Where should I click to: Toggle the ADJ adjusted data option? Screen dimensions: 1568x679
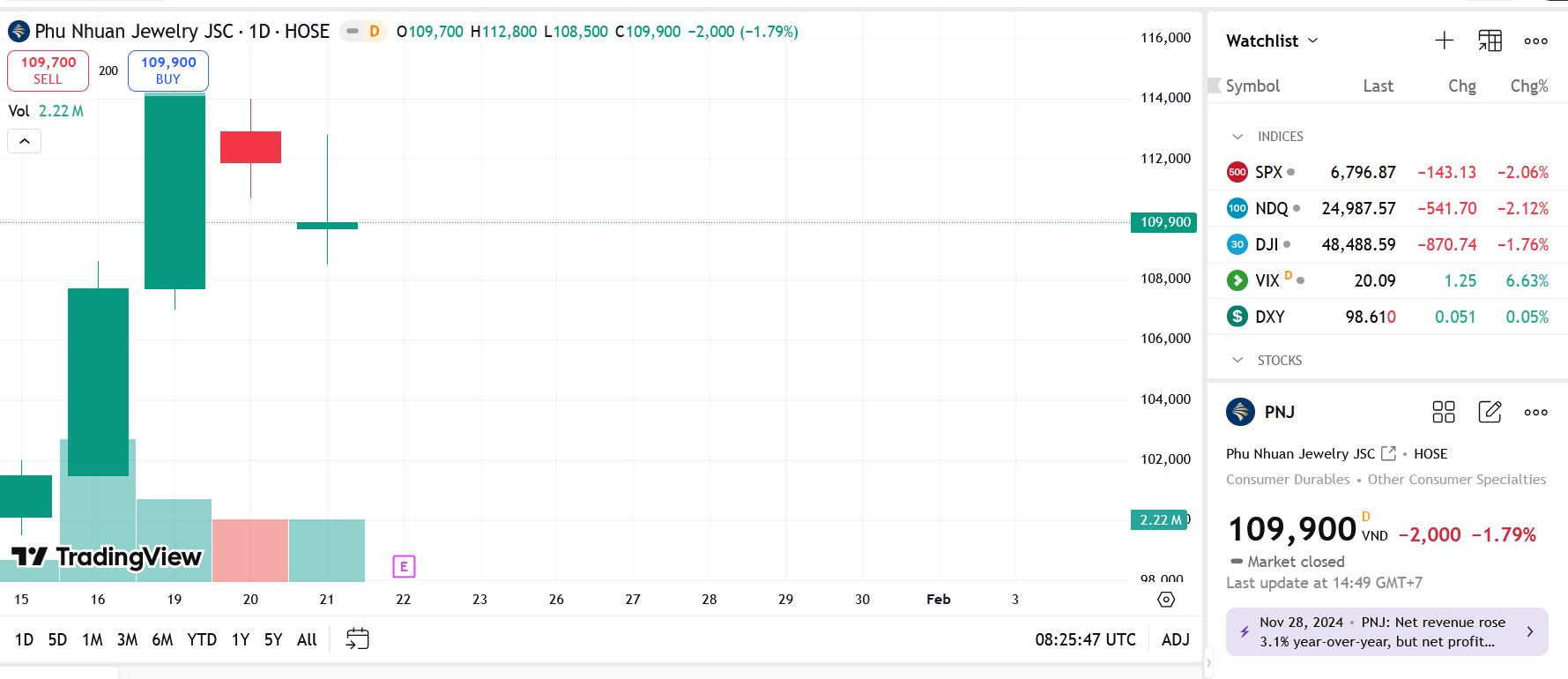1175,639
